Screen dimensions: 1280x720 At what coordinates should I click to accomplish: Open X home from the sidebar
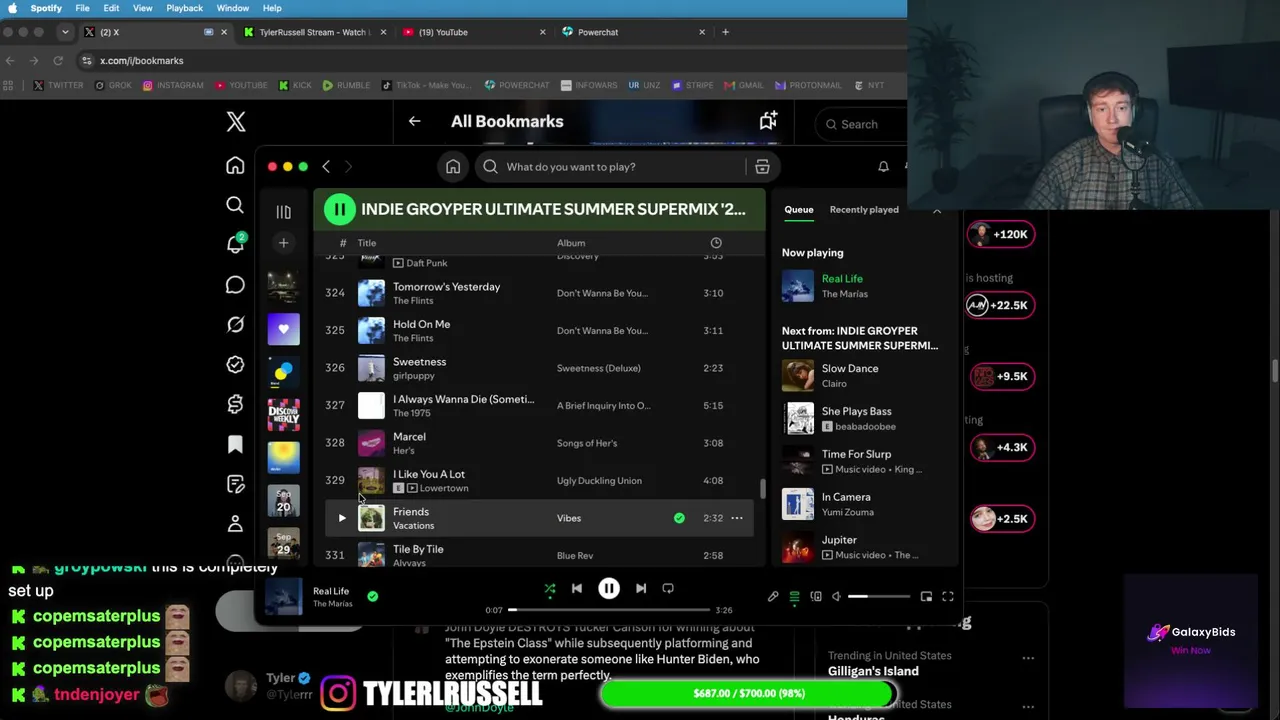coord(235,166)
